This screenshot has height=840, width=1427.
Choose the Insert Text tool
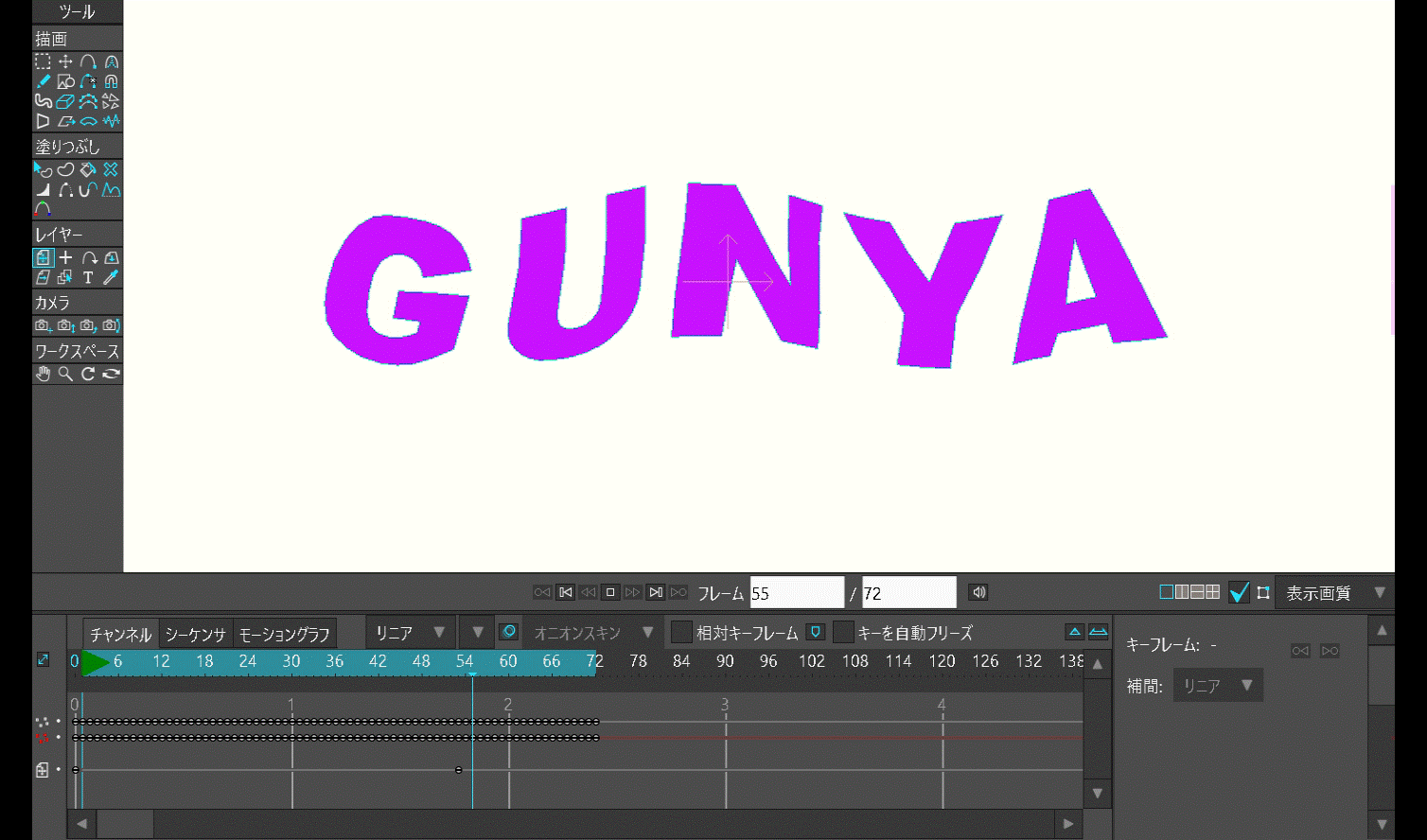coord(88,277)
